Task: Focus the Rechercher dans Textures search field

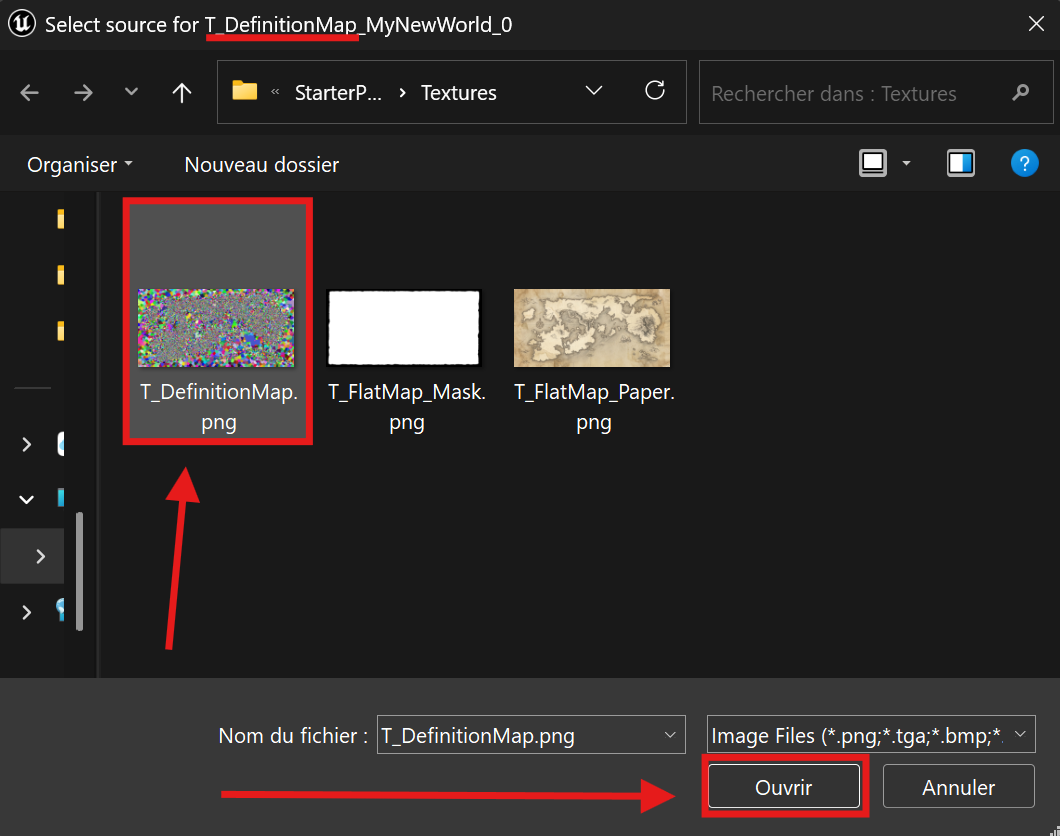Action: [x=875, y=93]
